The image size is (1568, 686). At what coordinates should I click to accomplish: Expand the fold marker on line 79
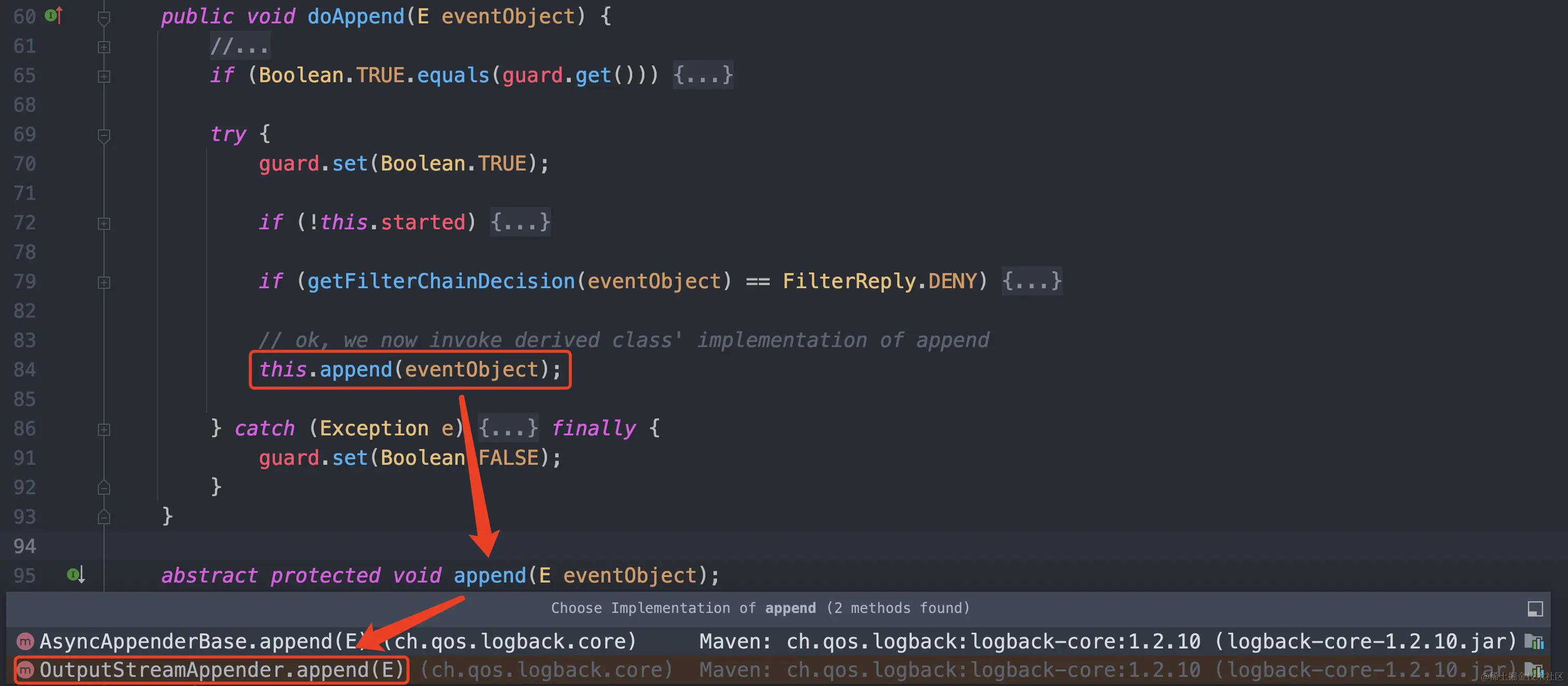click(104, 283)
